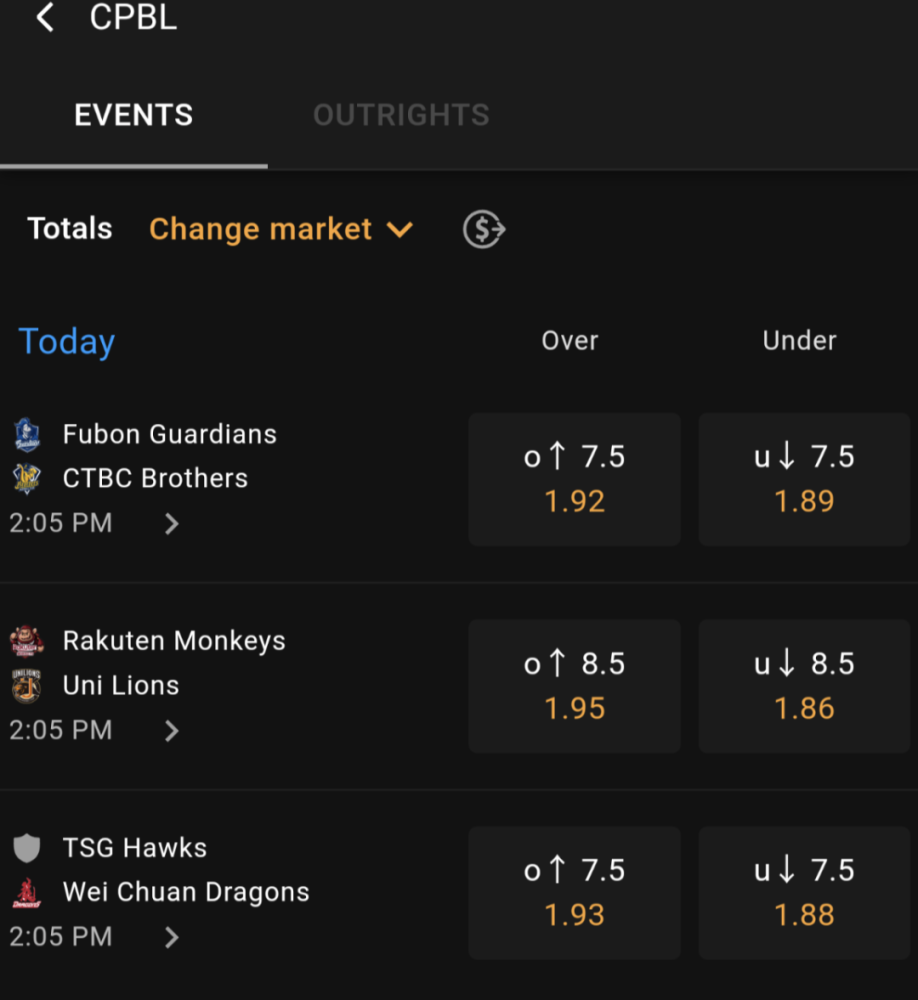The image size is (918, 1000).
Task: Select Under 7.5 at 1.89 odds
Action: 804,479
